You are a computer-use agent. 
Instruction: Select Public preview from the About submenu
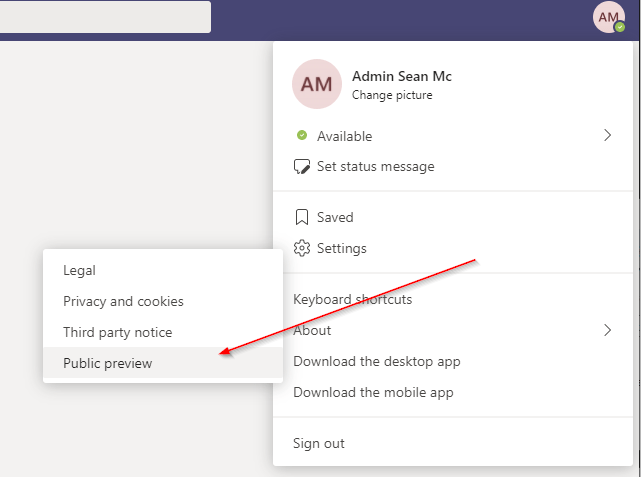(108, 363)
